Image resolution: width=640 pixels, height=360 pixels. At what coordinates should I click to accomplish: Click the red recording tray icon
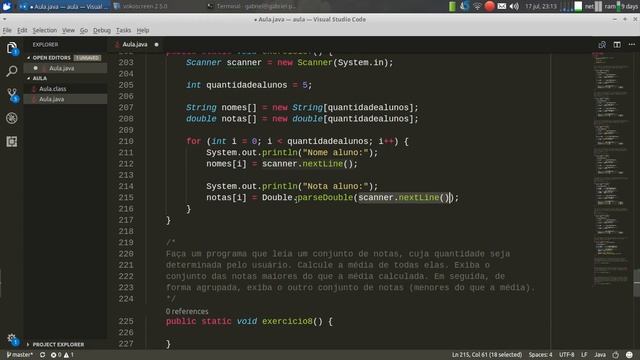489,6
